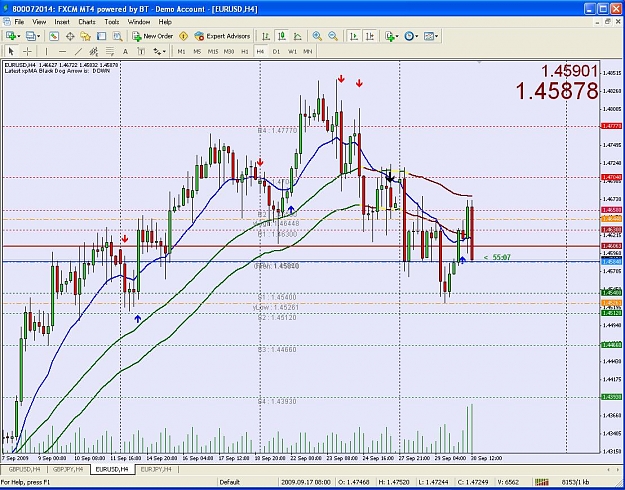Select the H1 timeframe button

click(x=245, y=51)
